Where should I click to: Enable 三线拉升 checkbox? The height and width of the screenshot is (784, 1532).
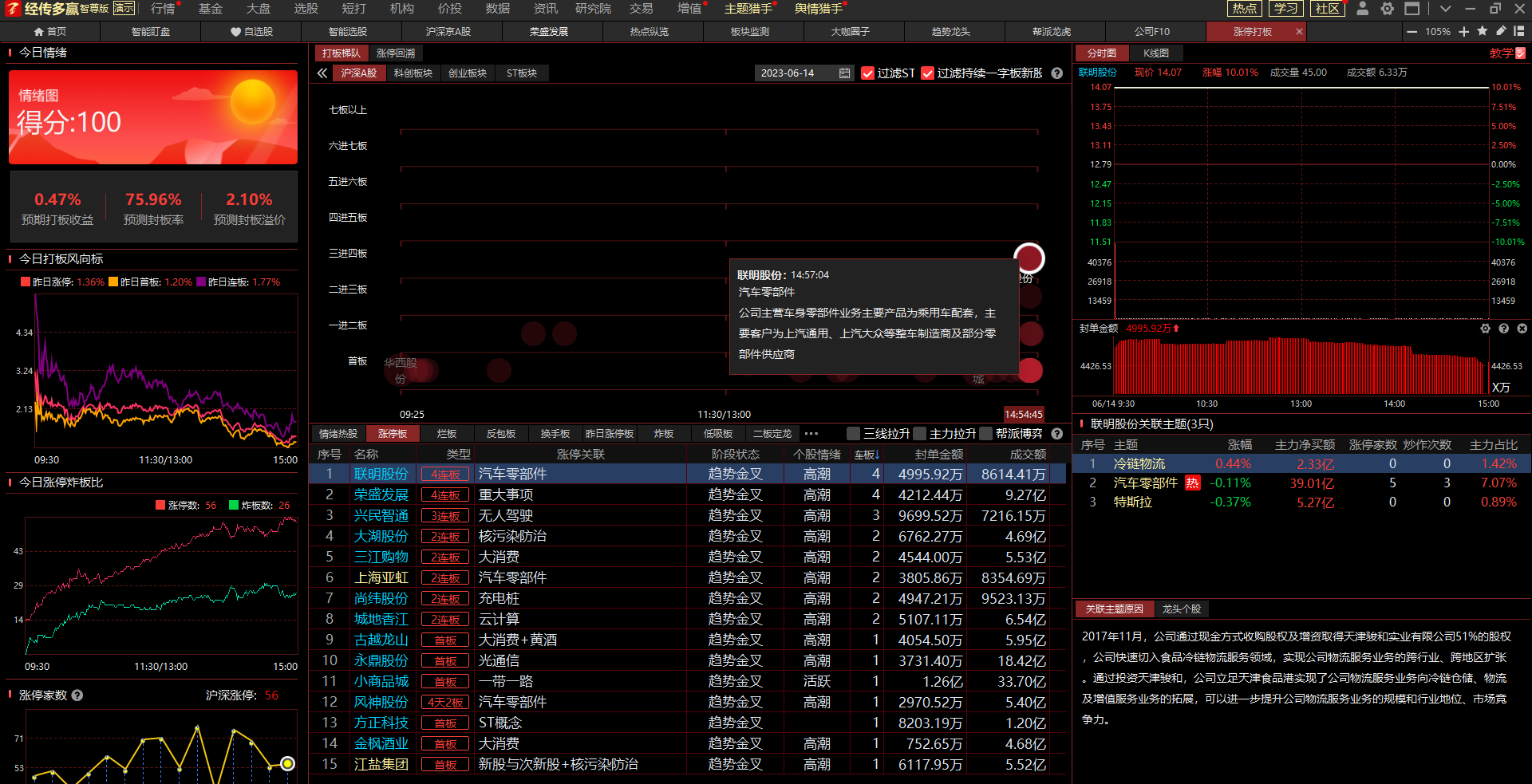click(x=854, y=434)
